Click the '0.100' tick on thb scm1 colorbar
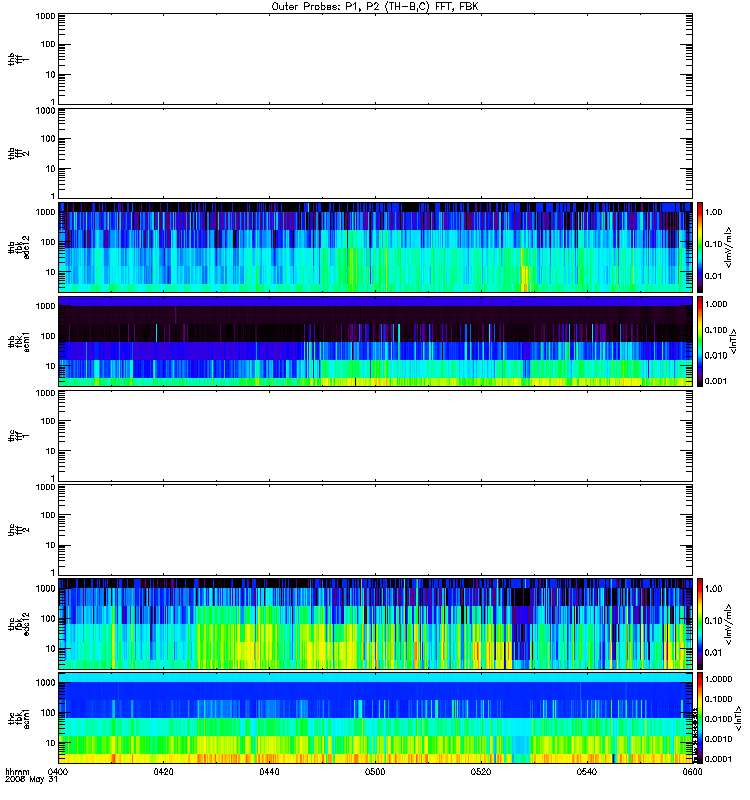 click(x=716, y=330)
